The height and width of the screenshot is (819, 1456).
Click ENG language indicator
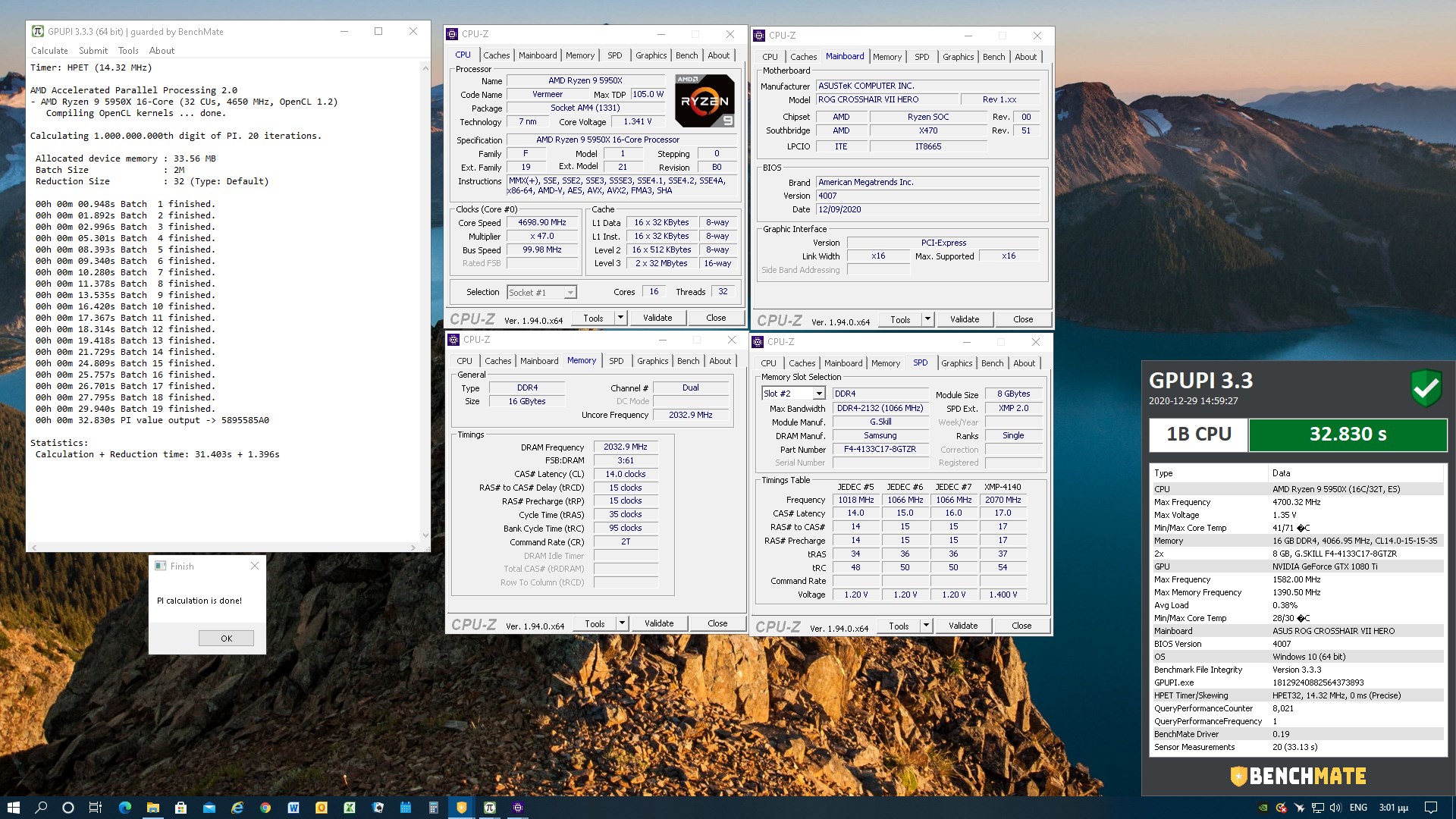(1359, 808)
